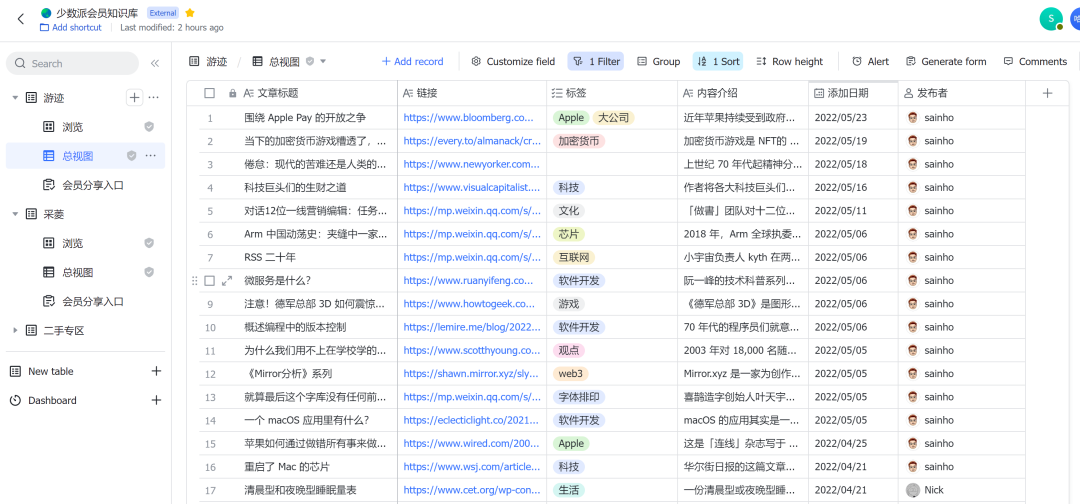Open the 1 Filter toggle

[595, 62]
